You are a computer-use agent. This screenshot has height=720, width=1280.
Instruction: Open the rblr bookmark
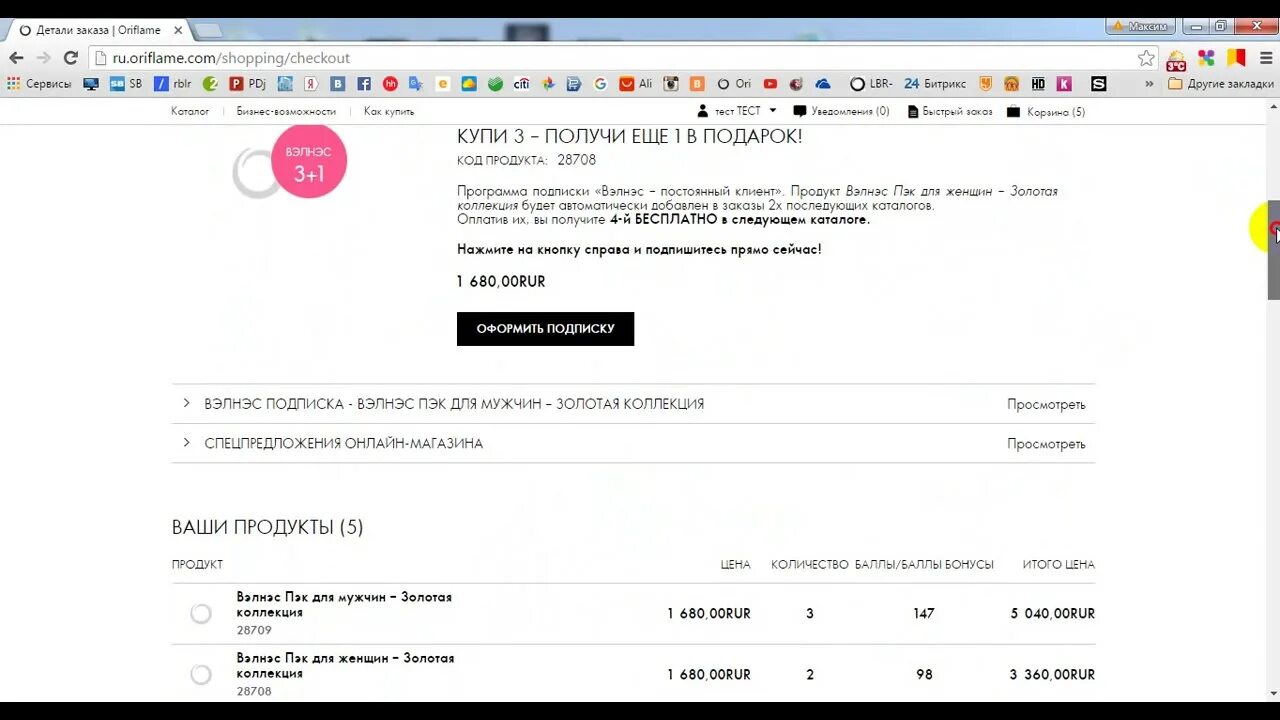pos(172,84)
